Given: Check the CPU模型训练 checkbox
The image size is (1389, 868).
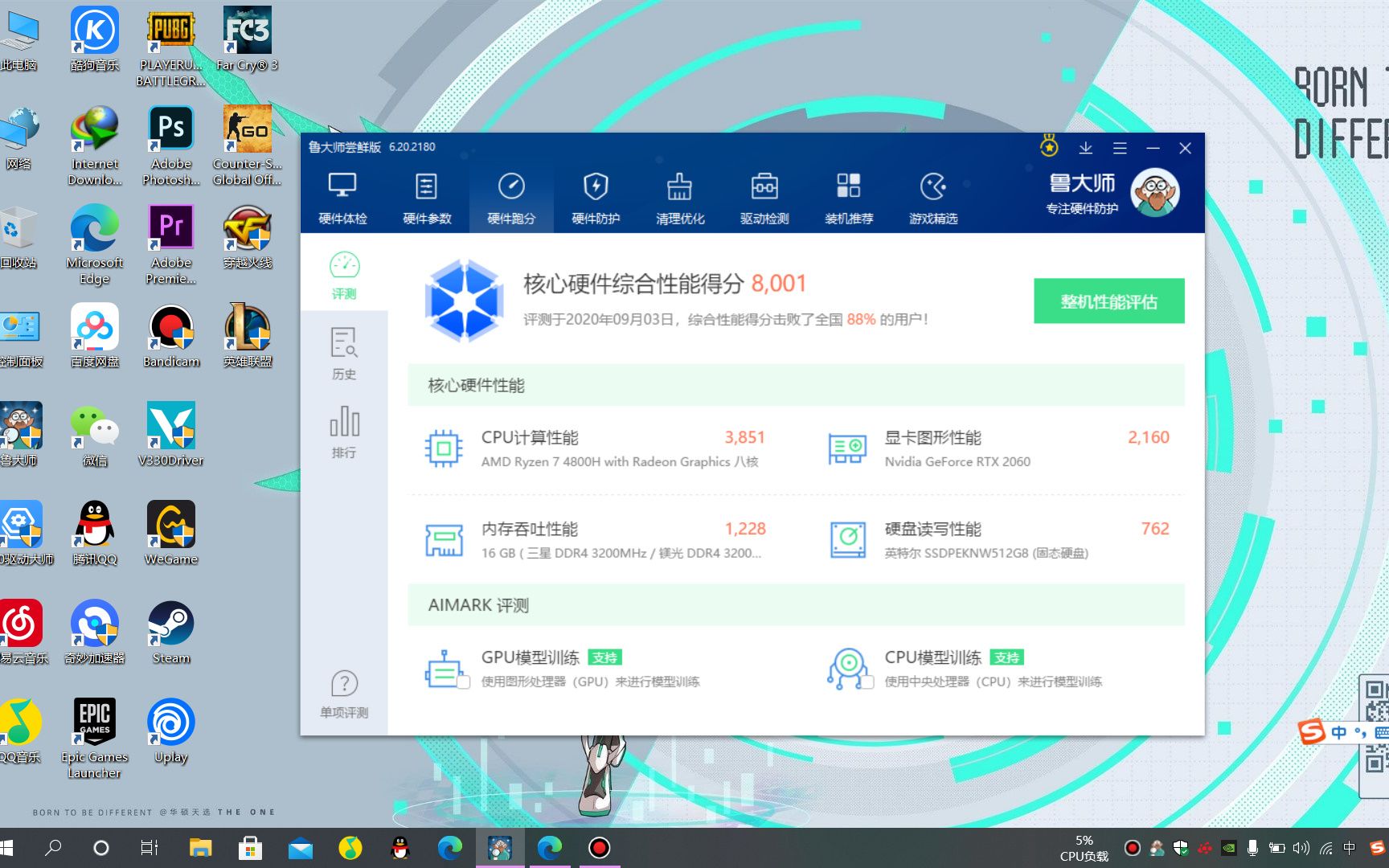Looking at the screenshot, I should point(870,682).
